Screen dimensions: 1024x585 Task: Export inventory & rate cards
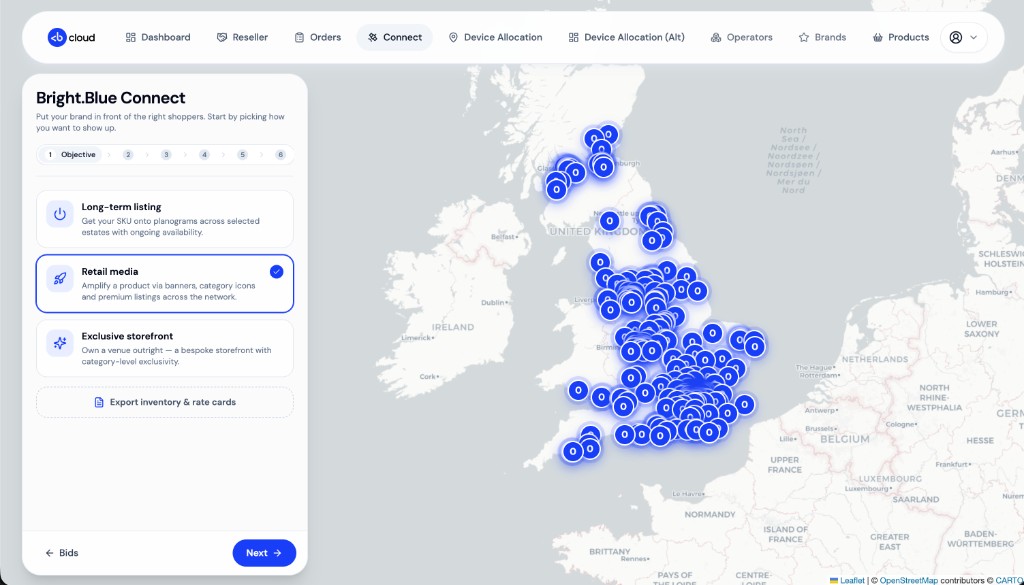click(165, 402)
